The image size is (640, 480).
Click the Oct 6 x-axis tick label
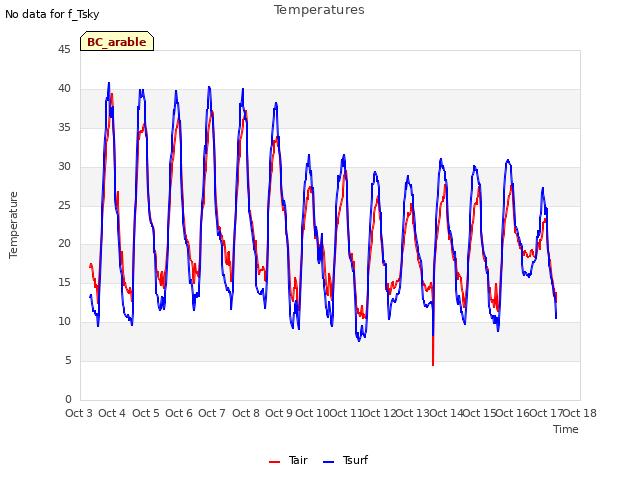click(x=179, y=413)
